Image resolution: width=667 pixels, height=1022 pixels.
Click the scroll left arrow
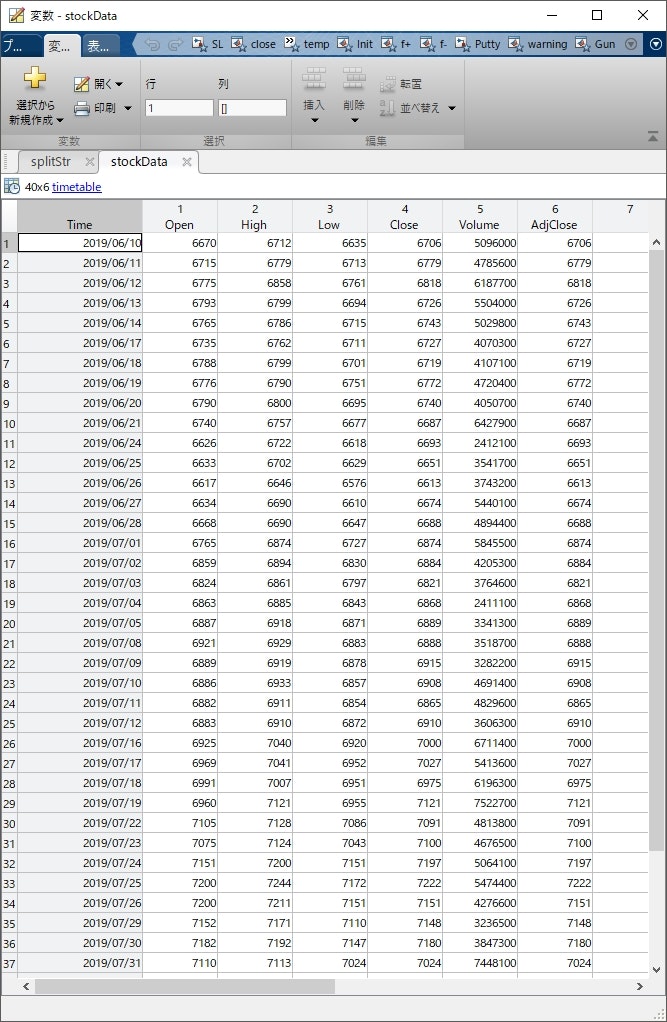[x=26, y=986]
